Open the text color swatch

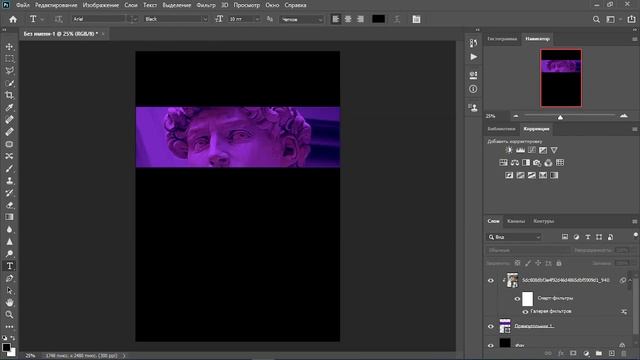[378, 19]
